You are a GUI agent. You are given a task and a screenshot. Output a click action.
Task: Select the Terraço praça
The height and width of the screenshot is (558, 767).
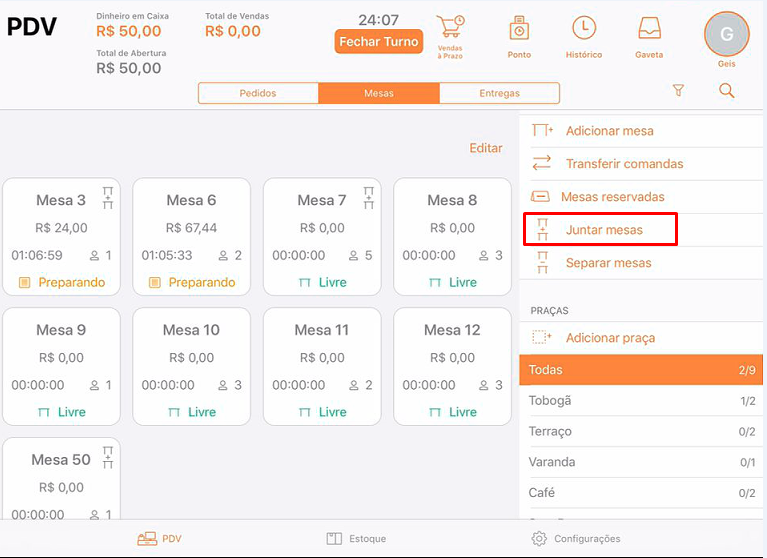[641, 431]
